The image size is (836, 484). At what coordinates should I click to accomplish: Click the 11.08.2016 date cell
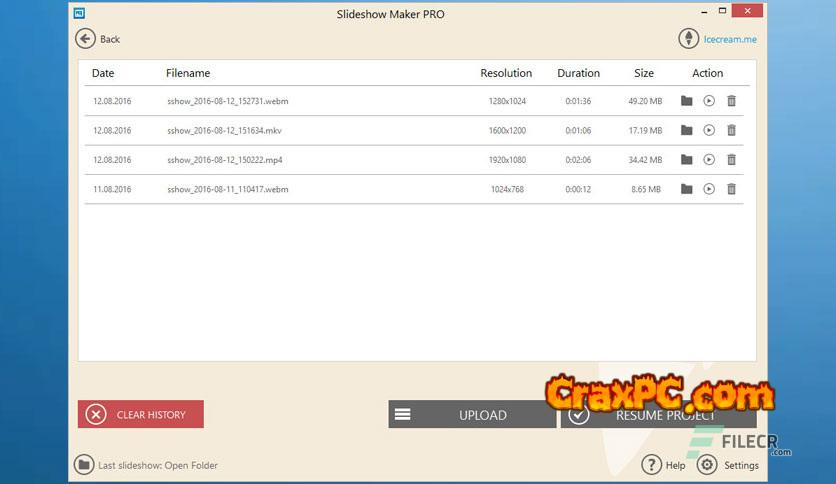point(112,189)
